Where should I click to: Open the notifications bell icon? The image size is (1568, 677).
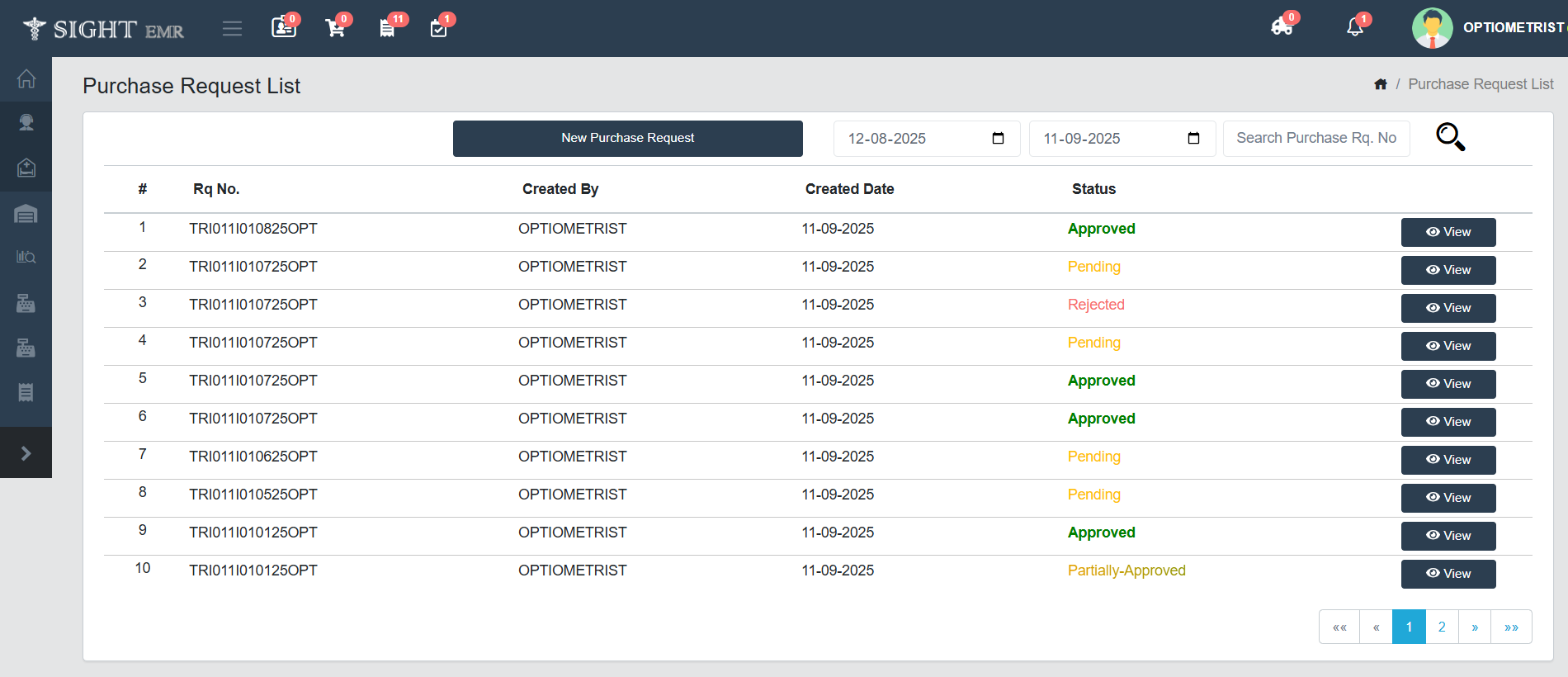[1354, 27]
